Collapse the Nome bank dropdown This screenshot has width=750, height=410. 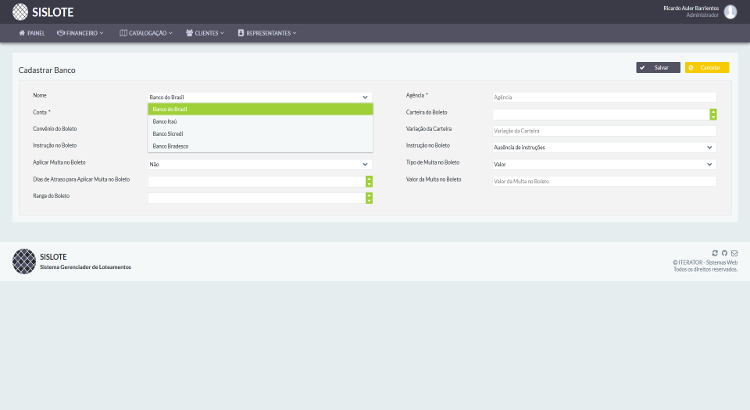coord(260,97)
